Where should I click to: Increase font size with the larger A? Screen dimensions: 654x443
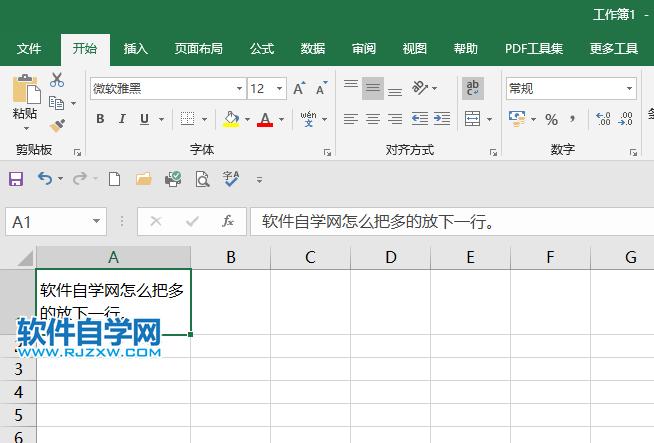(x=299, y=88)
